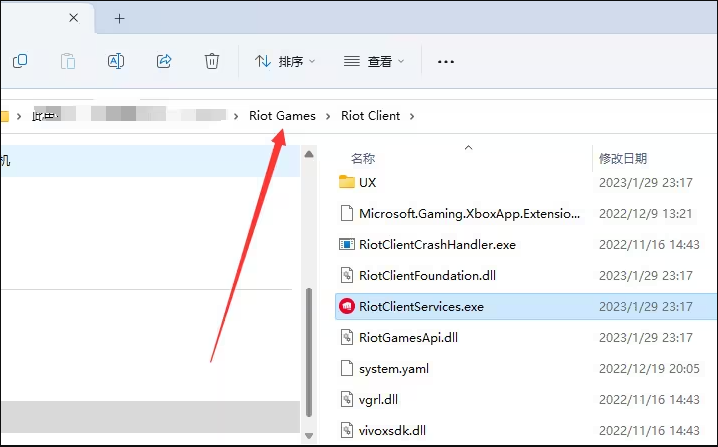Add a new Explorer tab
This screenshot has width=718, height=447.
tap(120, 18)
